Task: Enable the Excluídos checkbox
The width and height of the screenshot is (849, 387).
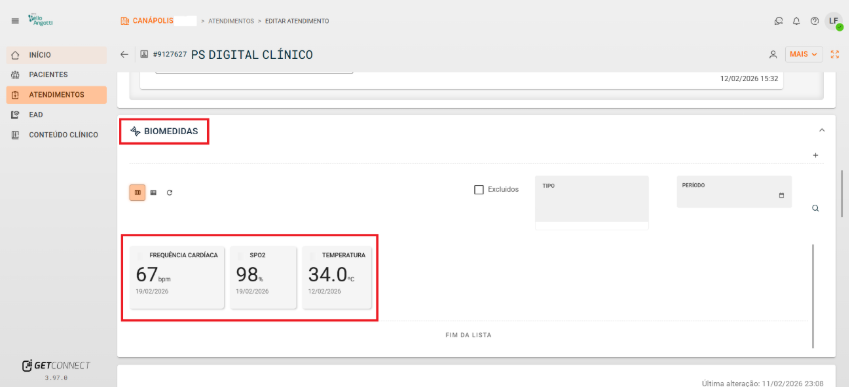Action: 479,189
